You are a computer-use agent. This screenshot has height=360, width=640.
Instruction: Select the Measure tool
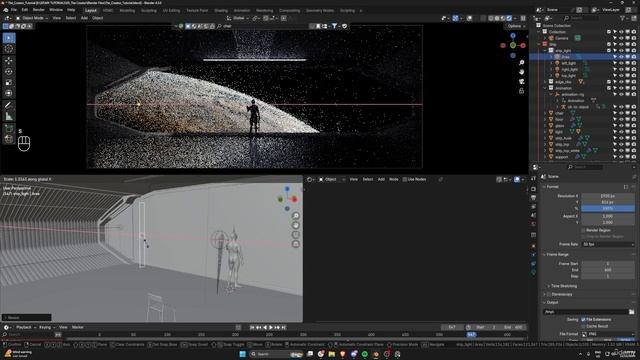[9, 116]
